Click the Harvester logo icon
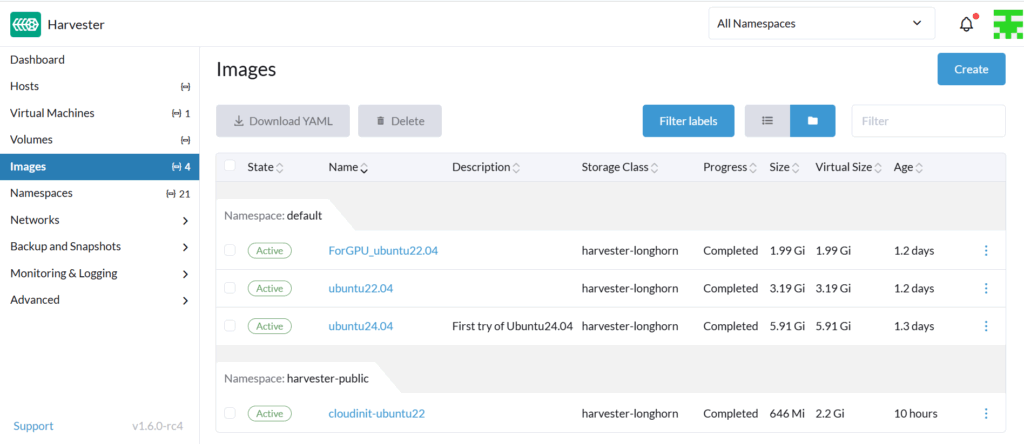The width and height of the screenshot is (1024, 444). 26,24
